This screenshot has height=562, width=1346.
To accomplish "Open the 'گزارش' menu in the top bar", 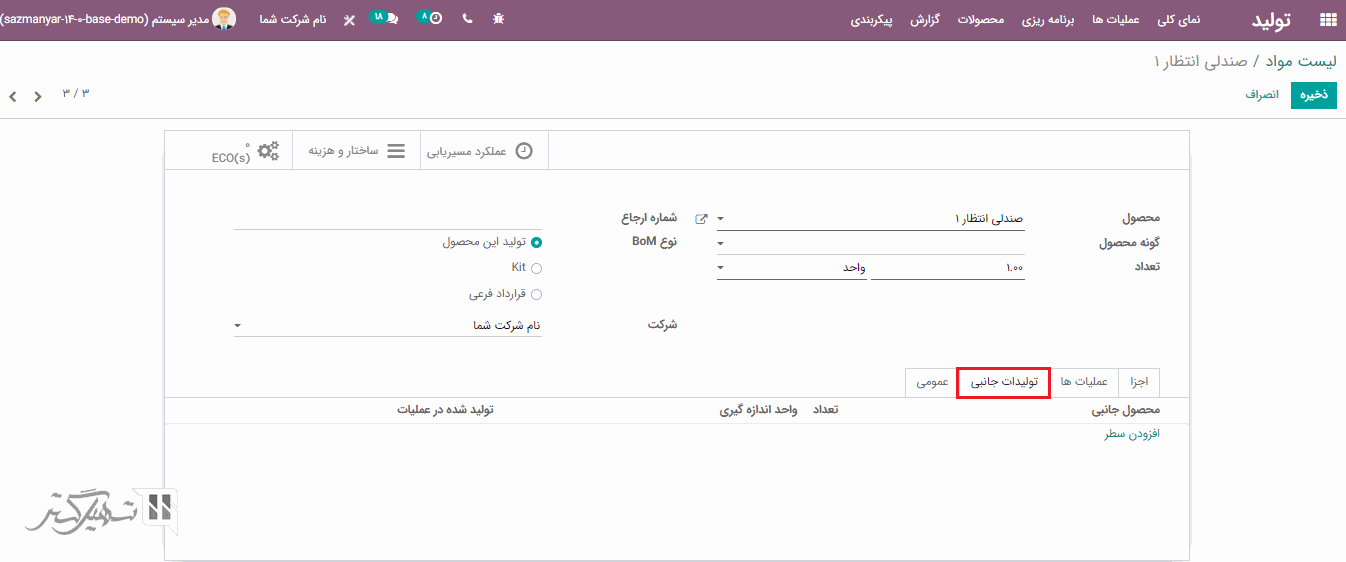I will (x=923, y=20).
